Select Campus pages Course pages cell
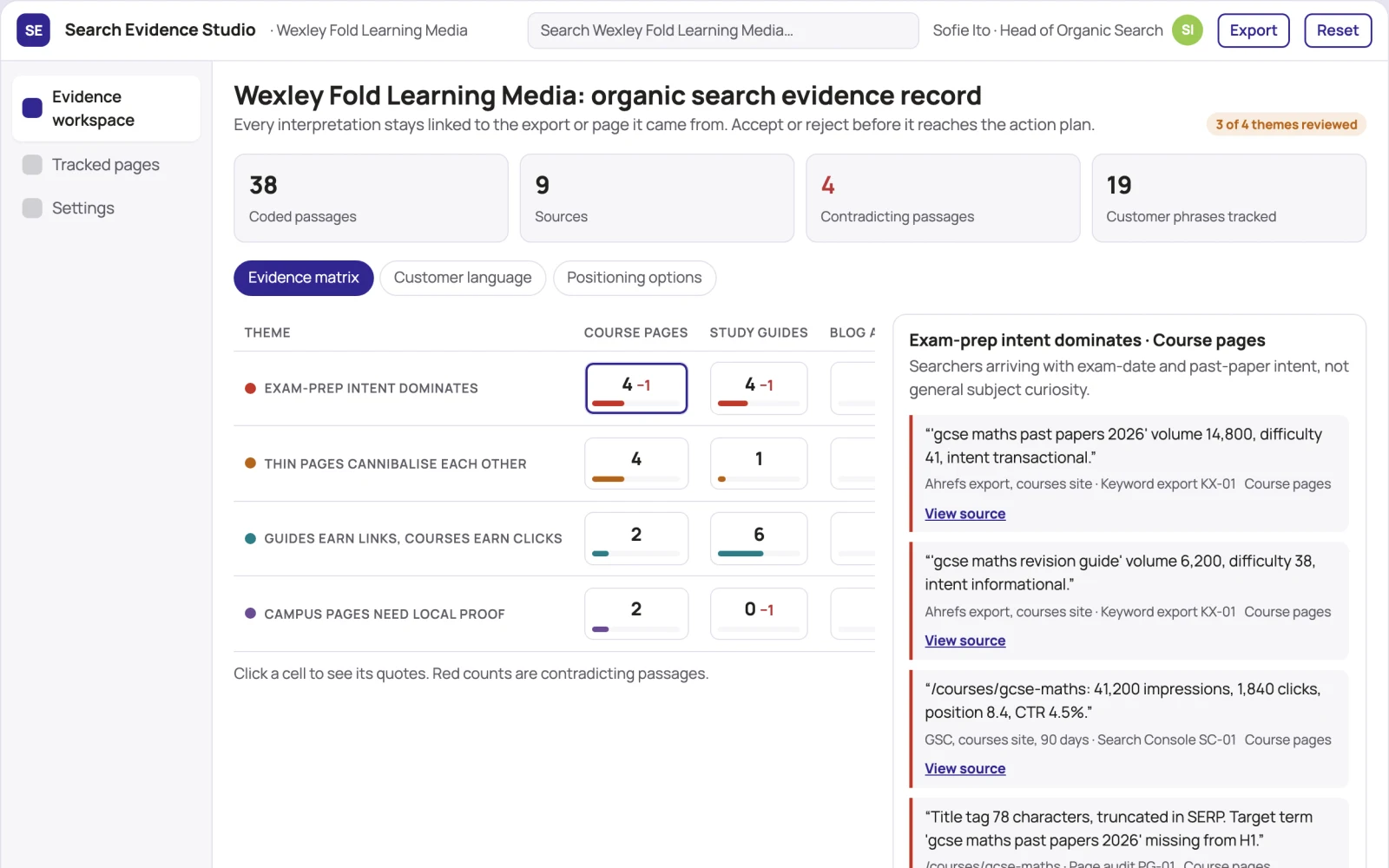This screenshot has width=1389, height=868. click(636, 614)
